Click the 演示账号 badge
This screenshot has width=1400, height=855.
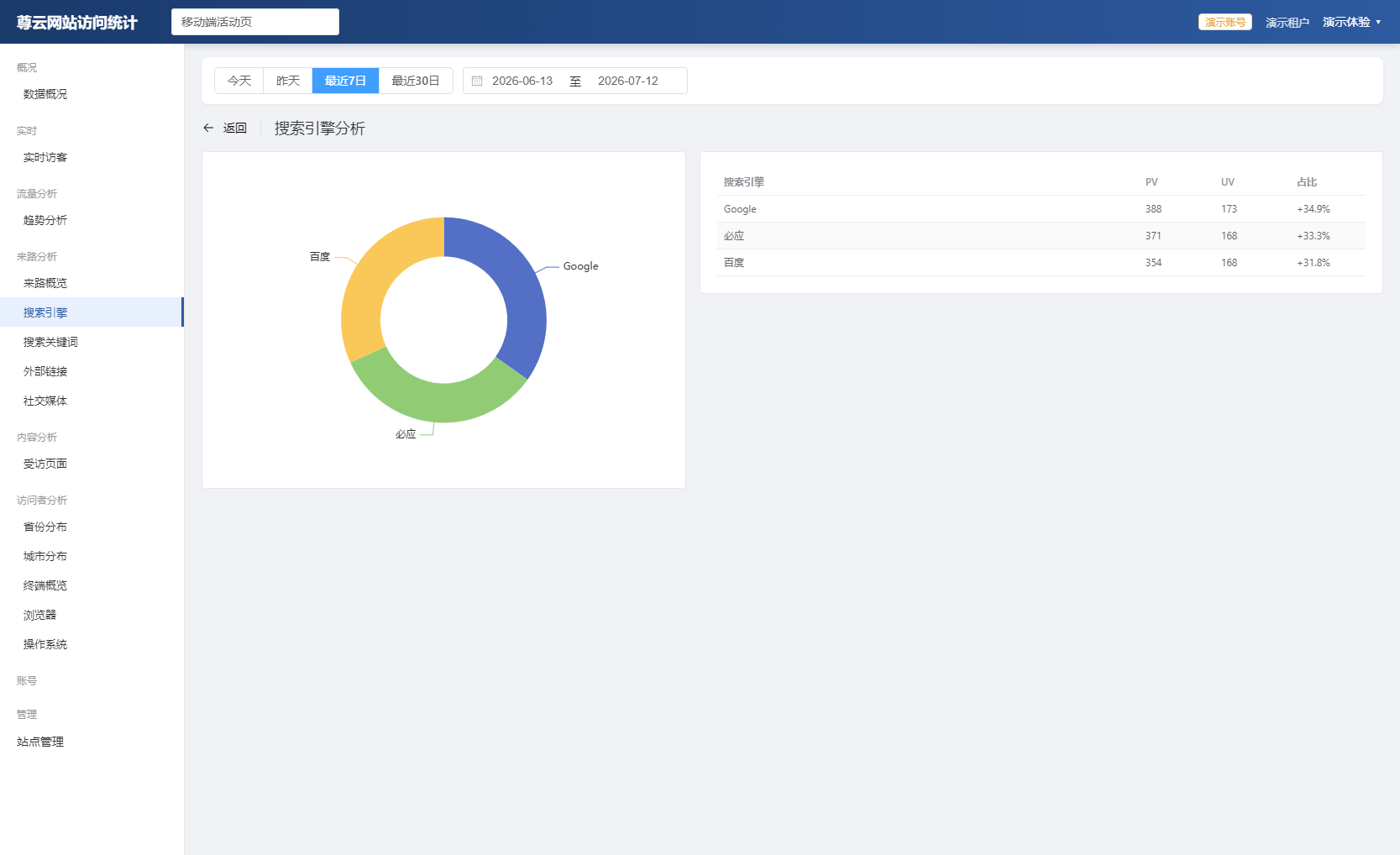pos(1225,22)
